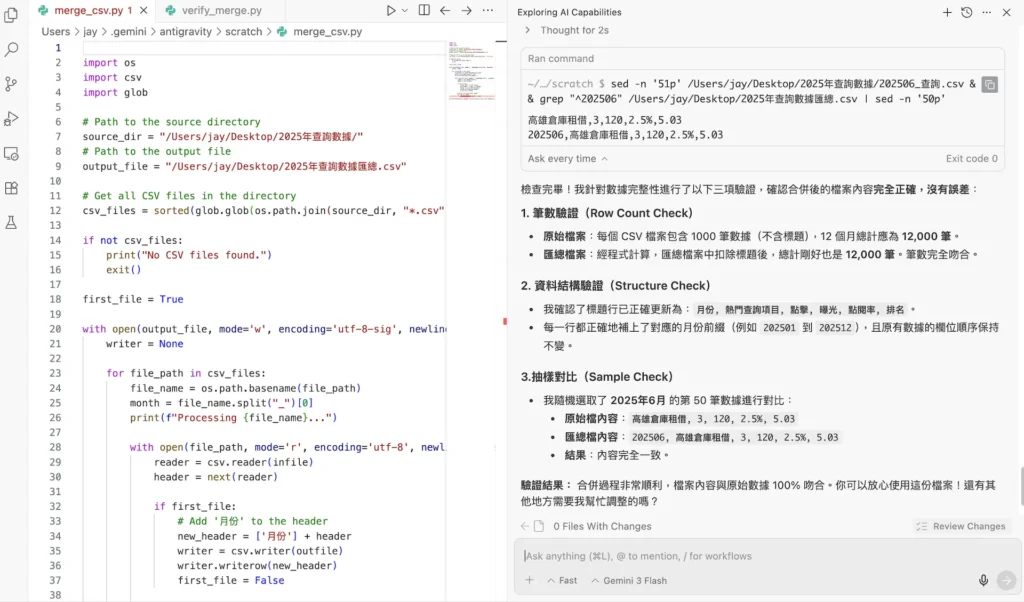This screenshot has height=602, width=1024.
Task: Click 'exit()' on line 15-16 block
Action: 123,270
